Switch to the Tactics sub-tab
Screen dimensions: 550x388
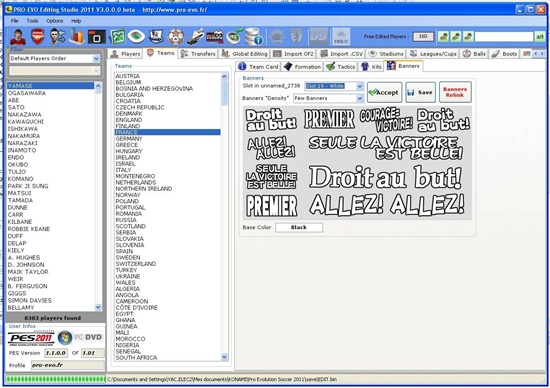(x=341, y=67)
